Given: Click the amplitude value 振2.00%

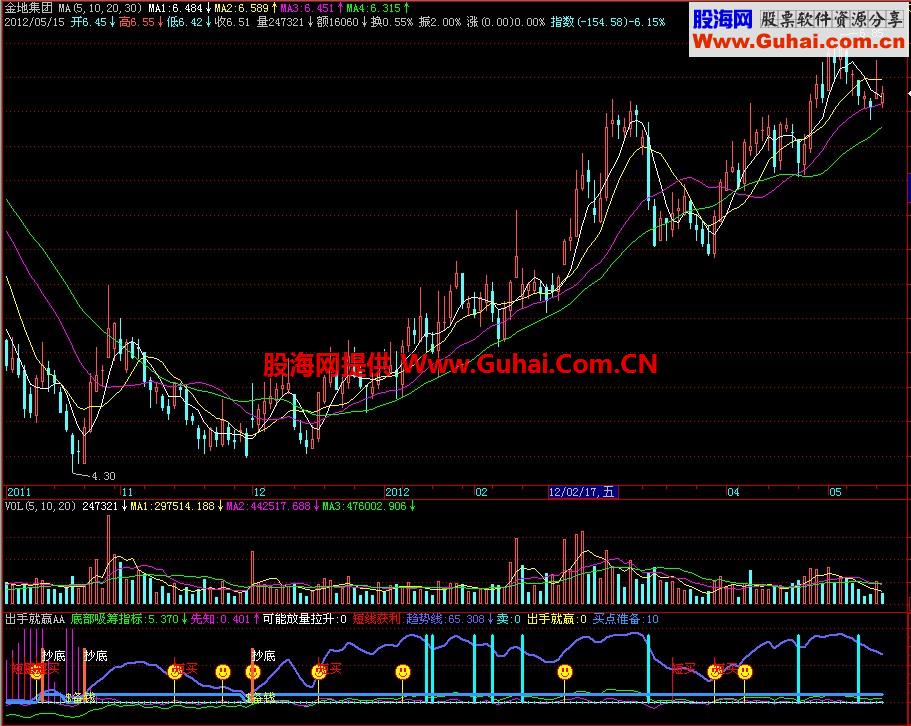Looking at the screenshot, I should point(440,22).
